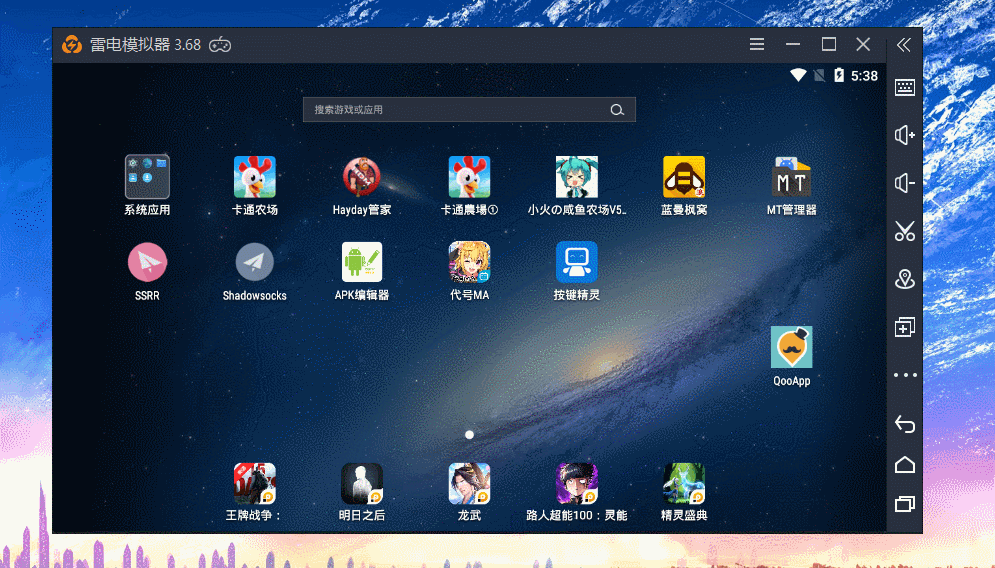995x568 pixels.
Task: Launch the 蓝曼枫窝 app
Action: tap(684, 177)
